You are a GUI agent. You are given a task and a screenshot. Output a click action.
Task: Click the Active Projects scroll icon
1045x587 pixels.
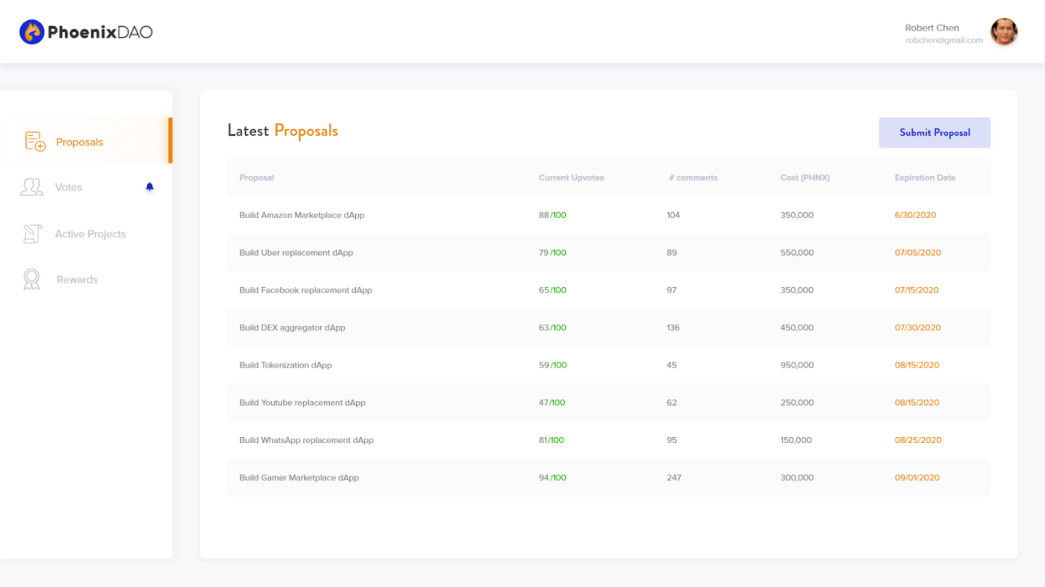32,234
